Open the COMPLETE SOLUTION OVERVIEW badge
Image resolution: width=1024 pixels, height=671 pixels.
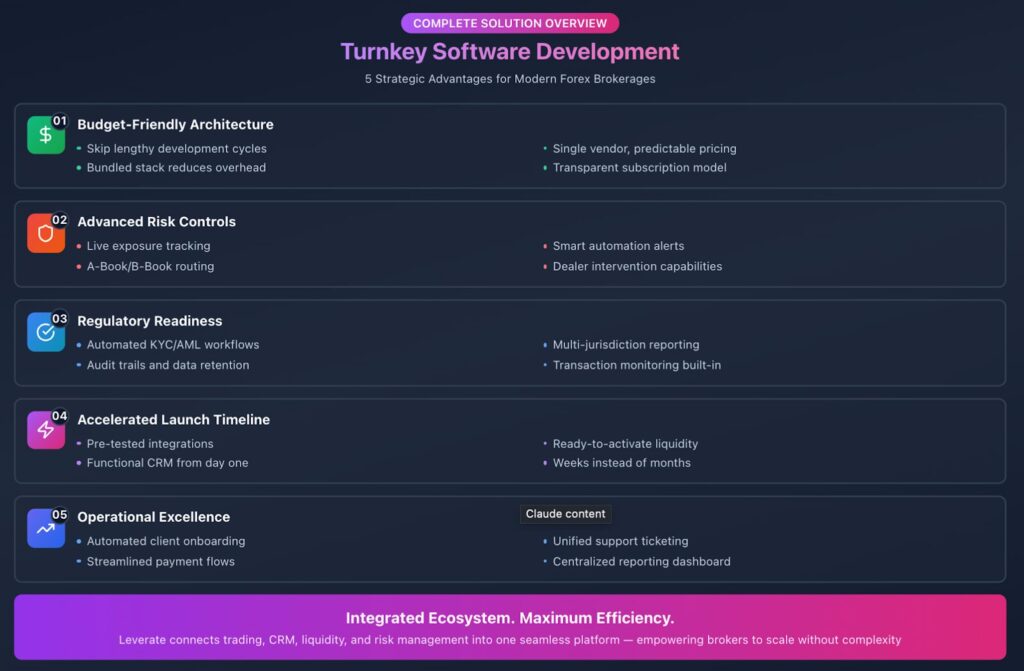(x=510, y=22)
